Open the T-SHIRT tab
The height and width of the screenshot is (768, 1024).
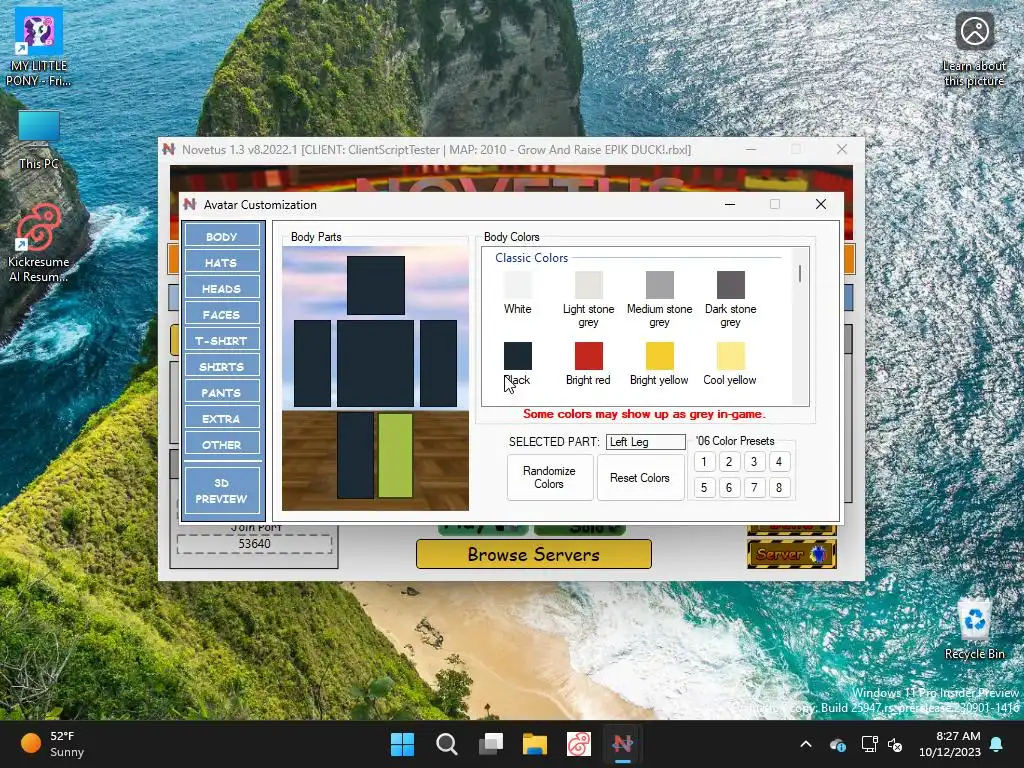[x=221, y=341]
